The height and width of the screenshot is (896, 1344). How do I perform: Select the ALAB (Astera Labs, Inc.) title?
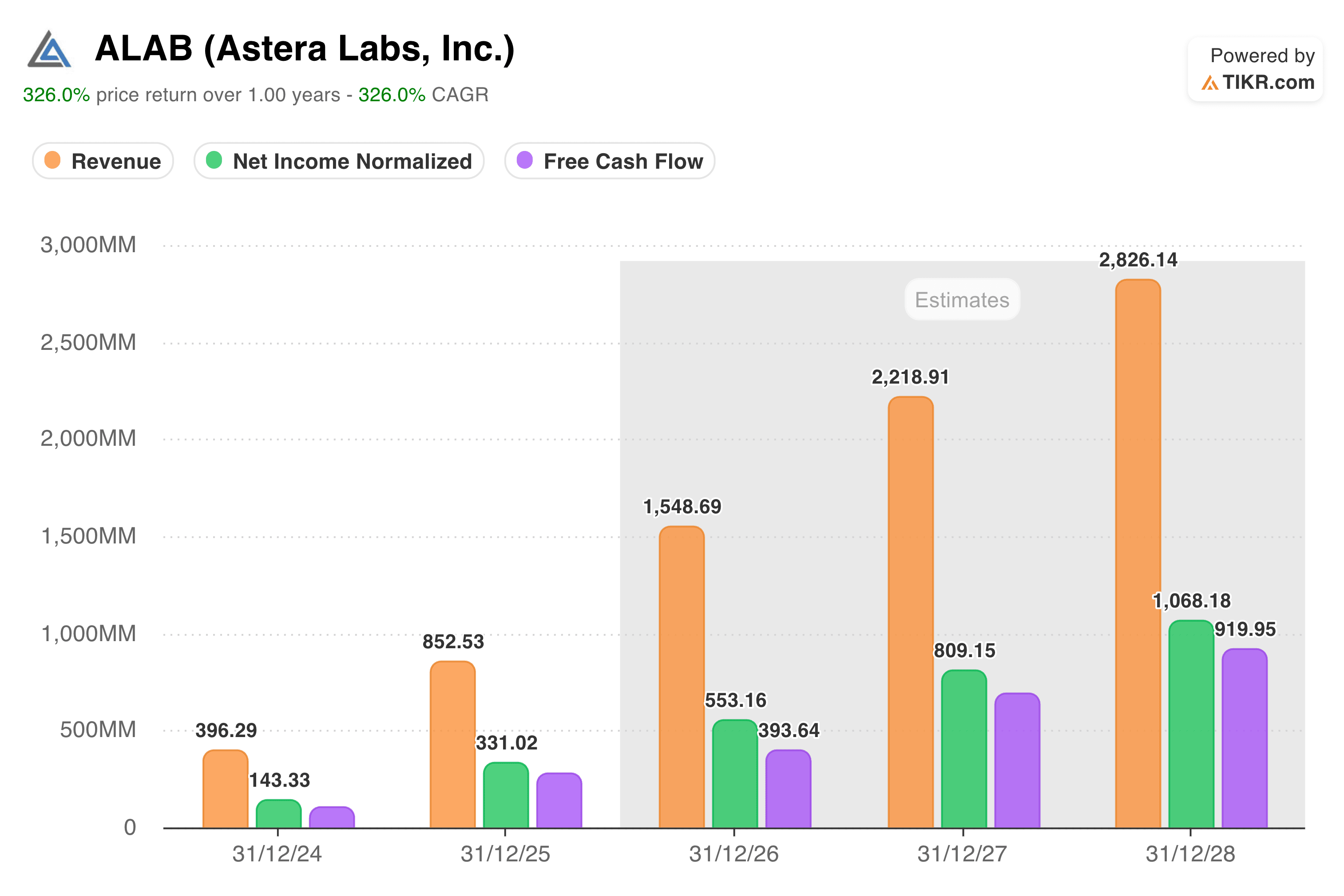coord(305,48)
